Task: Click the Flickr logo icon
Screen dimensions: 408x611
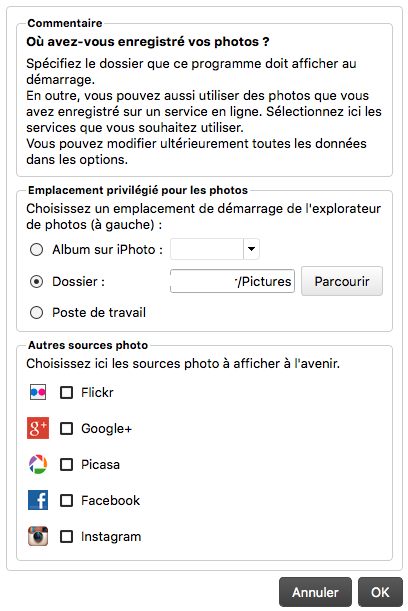Action: (x=38, y=392)
